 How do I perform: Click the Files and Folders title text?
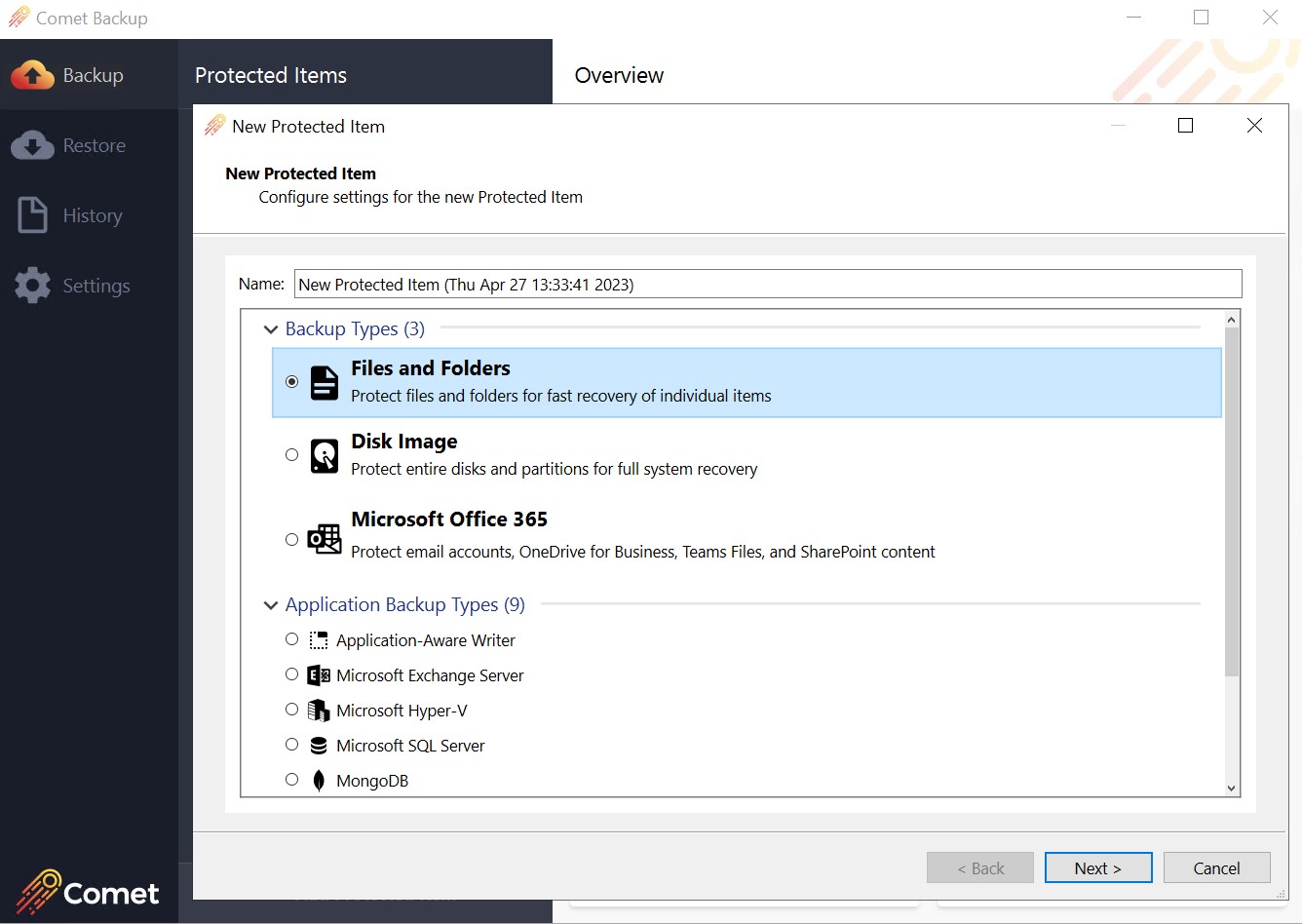431,368
